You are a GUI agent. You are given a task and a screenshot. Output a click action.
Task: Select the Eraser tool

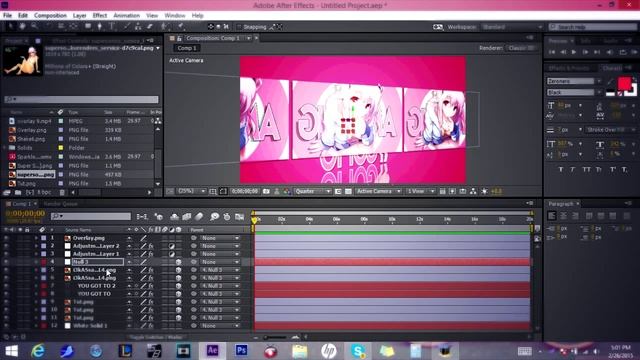(150, 27)
